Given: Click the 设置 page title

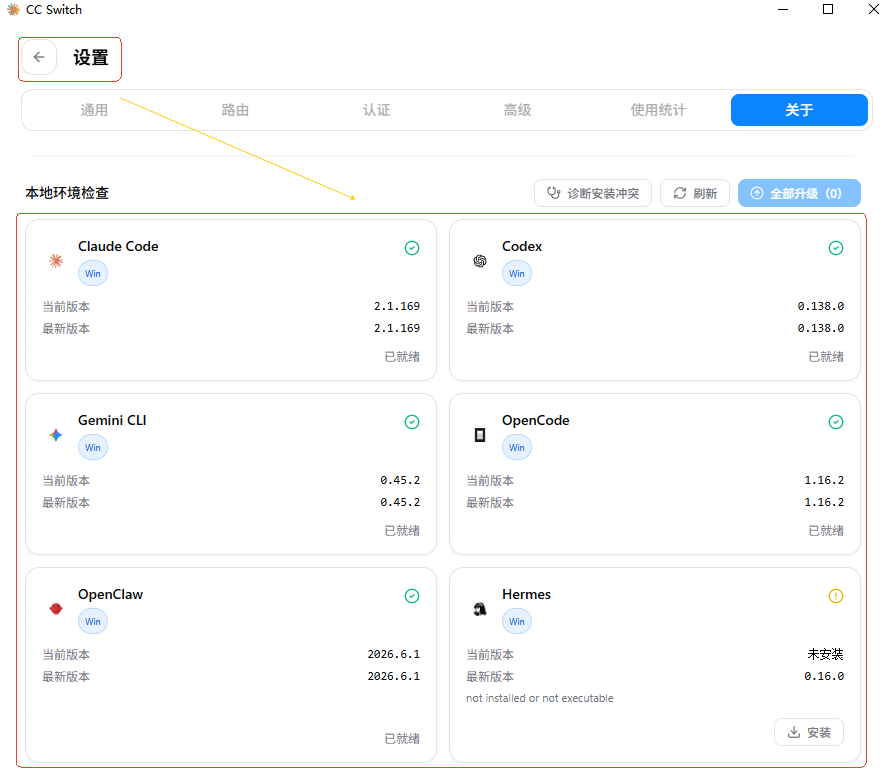Looking at the screenshot, I should click(x=91, y=58).
